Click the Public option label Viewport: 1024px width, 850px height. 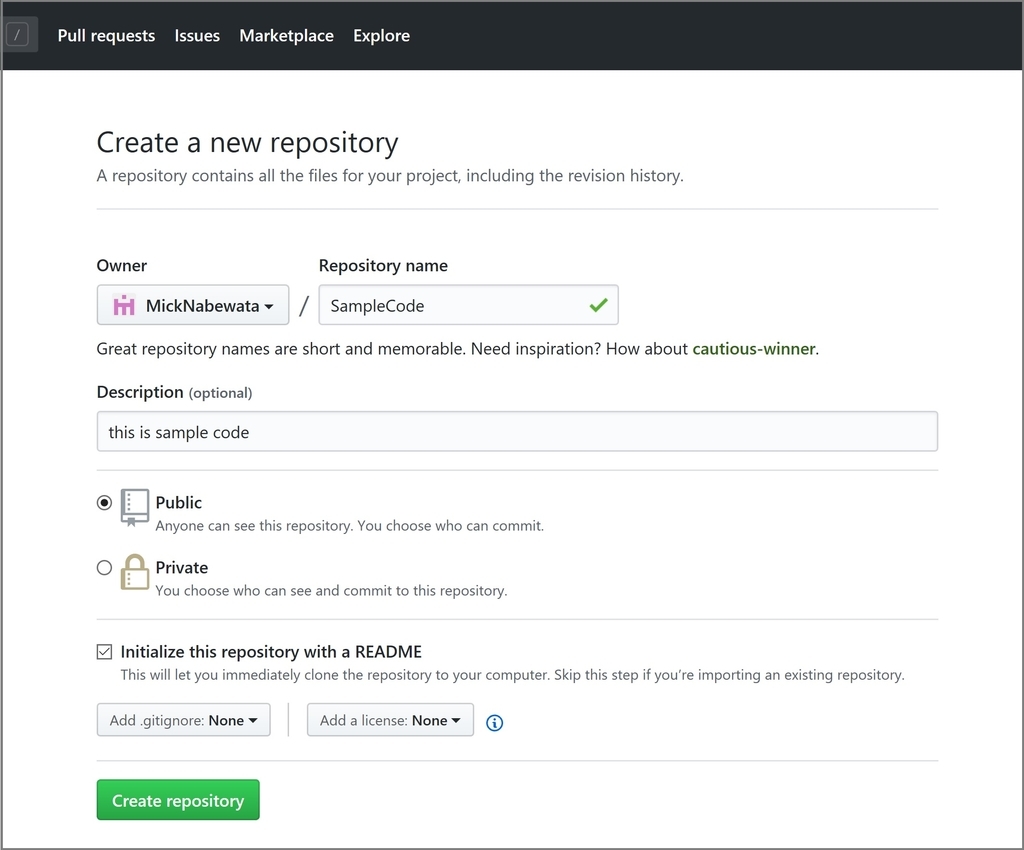coord(178,502)
